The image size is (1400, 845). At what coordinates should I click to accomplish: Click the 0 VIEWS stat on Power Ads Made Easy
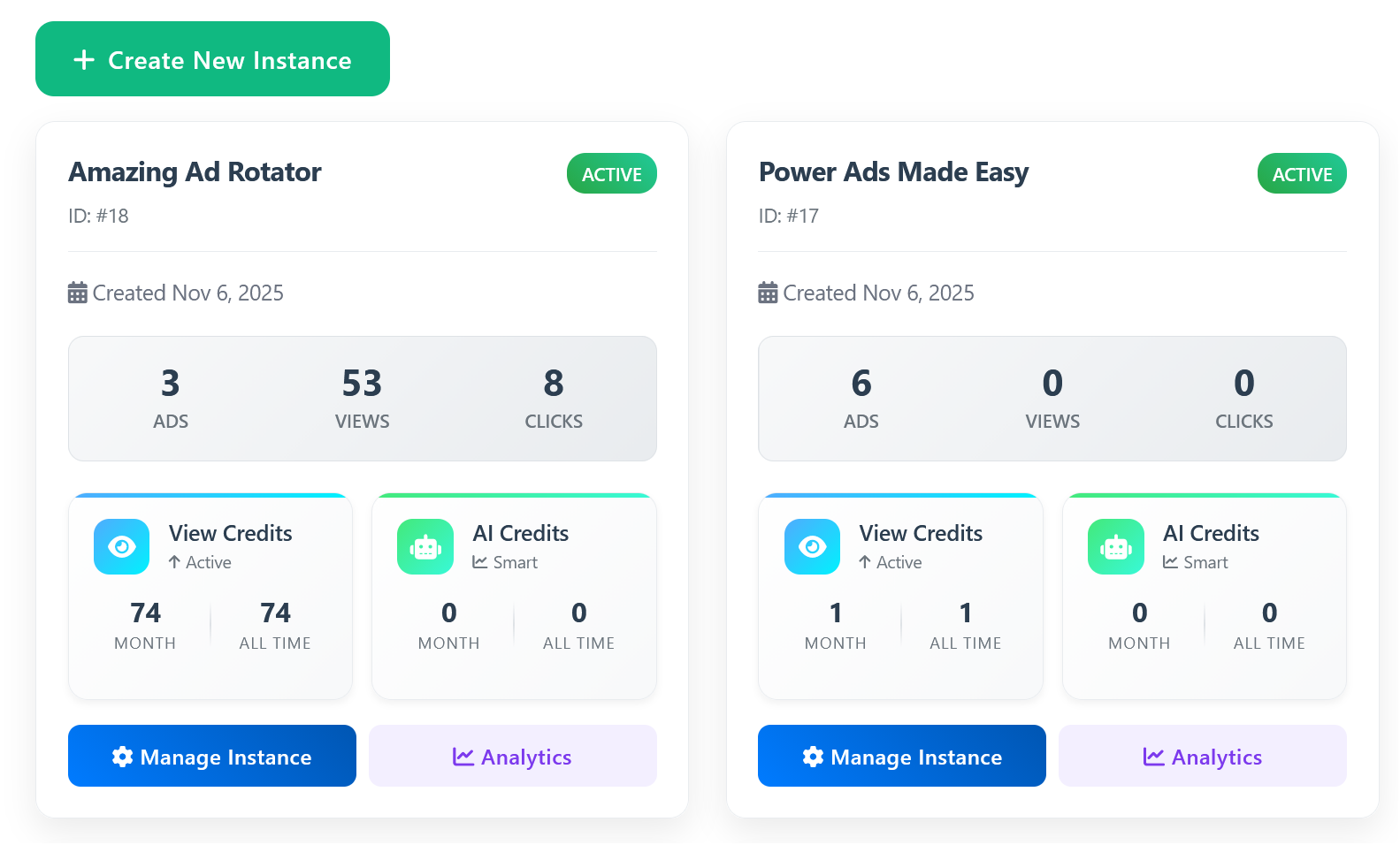pyautogui.click(x=1052, y=399)
